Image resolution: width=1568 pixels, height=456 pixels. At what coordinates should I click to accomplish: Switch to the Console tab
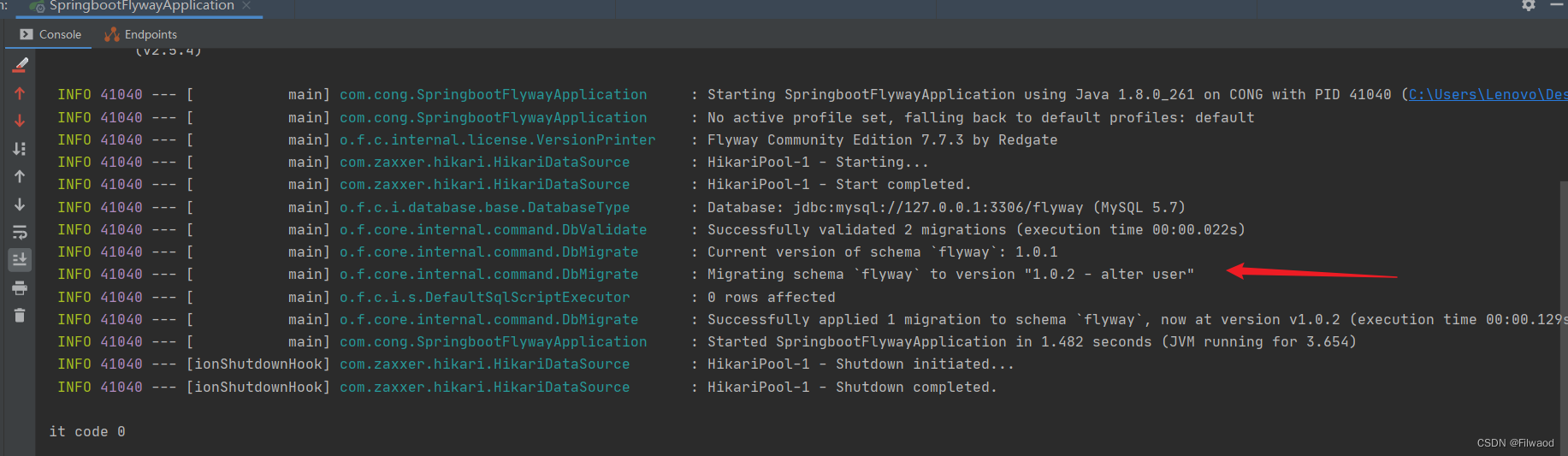pos(50,34)
